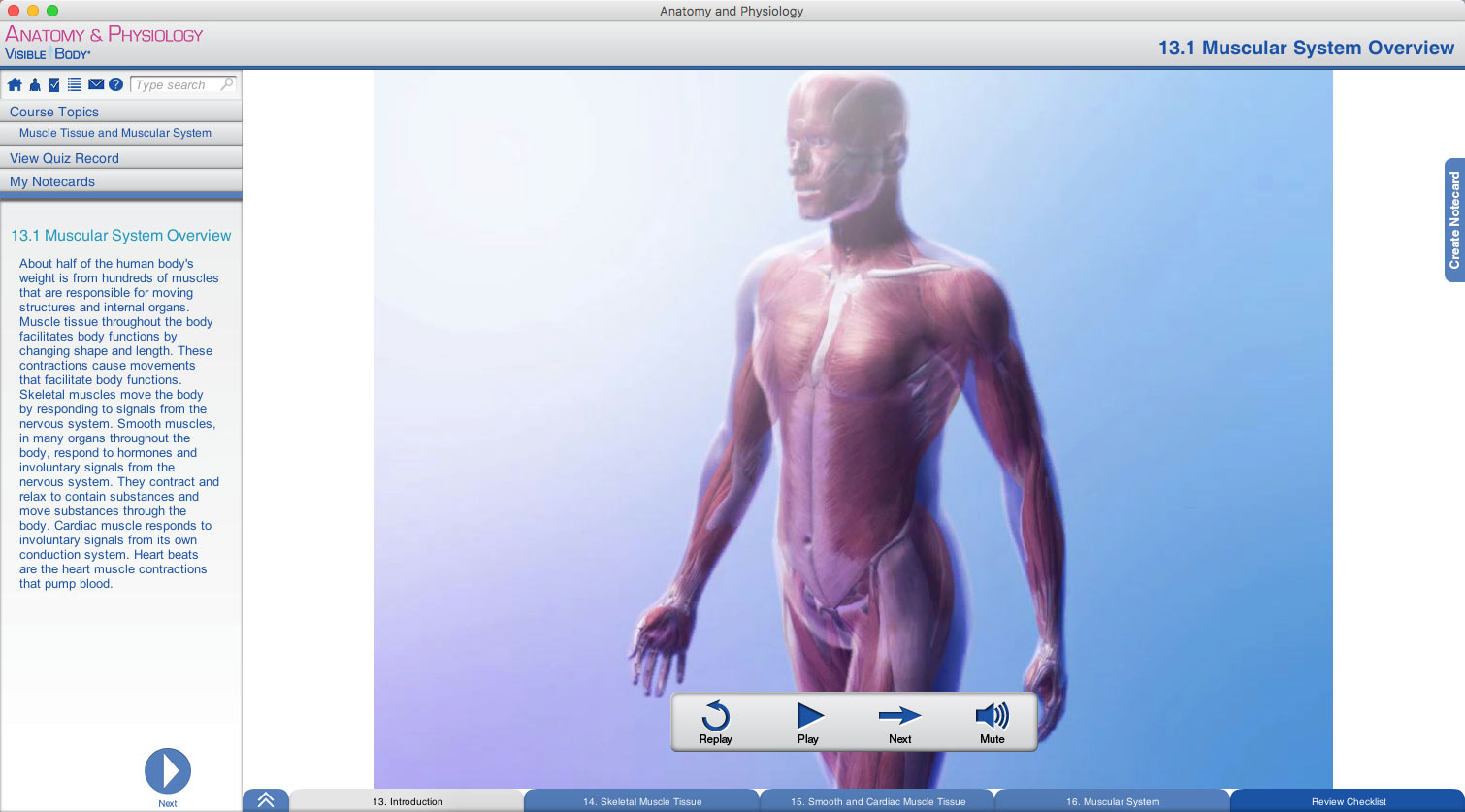Screen dimensions: 1465x812
Task: Open My Notecards section
Action: coord(120,181)
